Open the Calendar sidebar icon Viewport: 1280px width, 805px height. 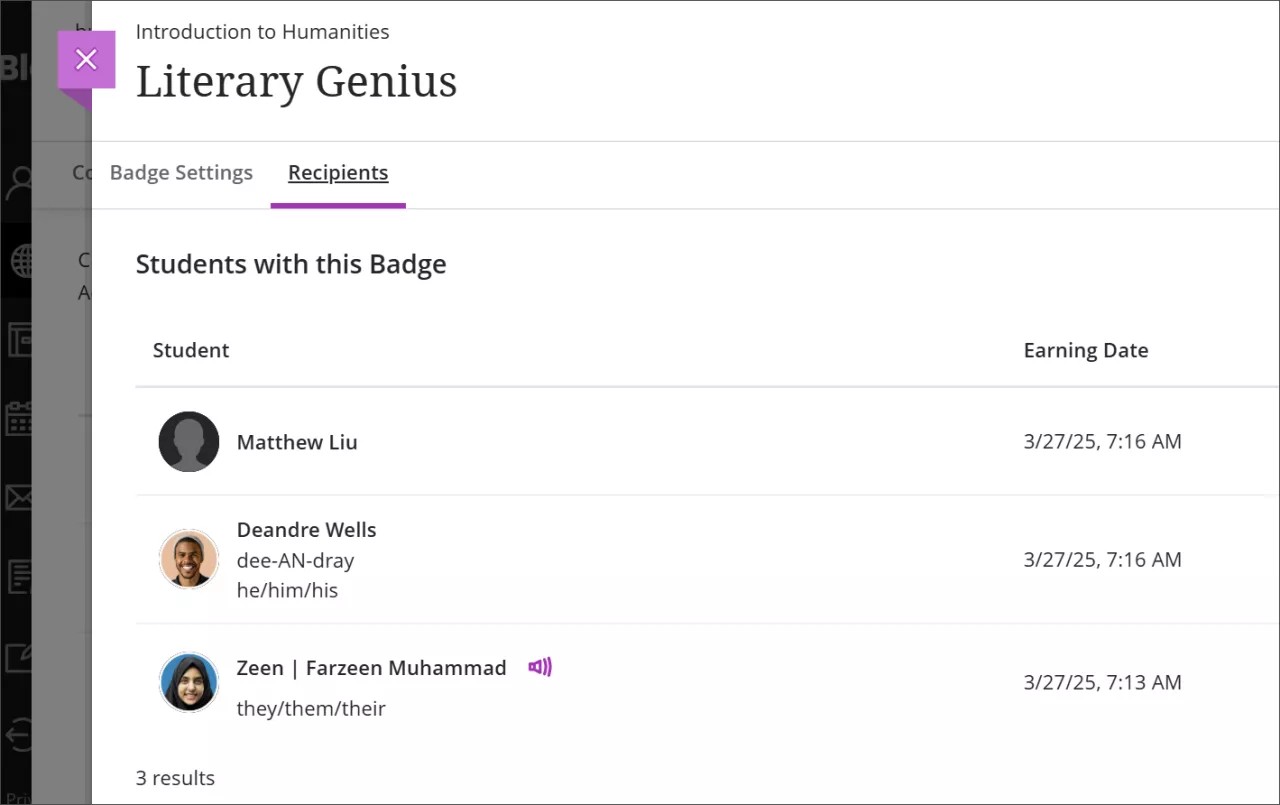(18, 418)
